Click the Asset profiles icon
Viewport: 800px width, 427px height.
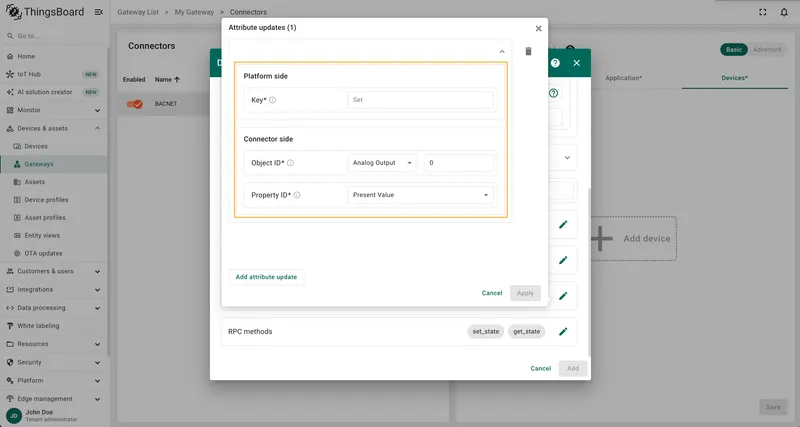pos(17,218)
